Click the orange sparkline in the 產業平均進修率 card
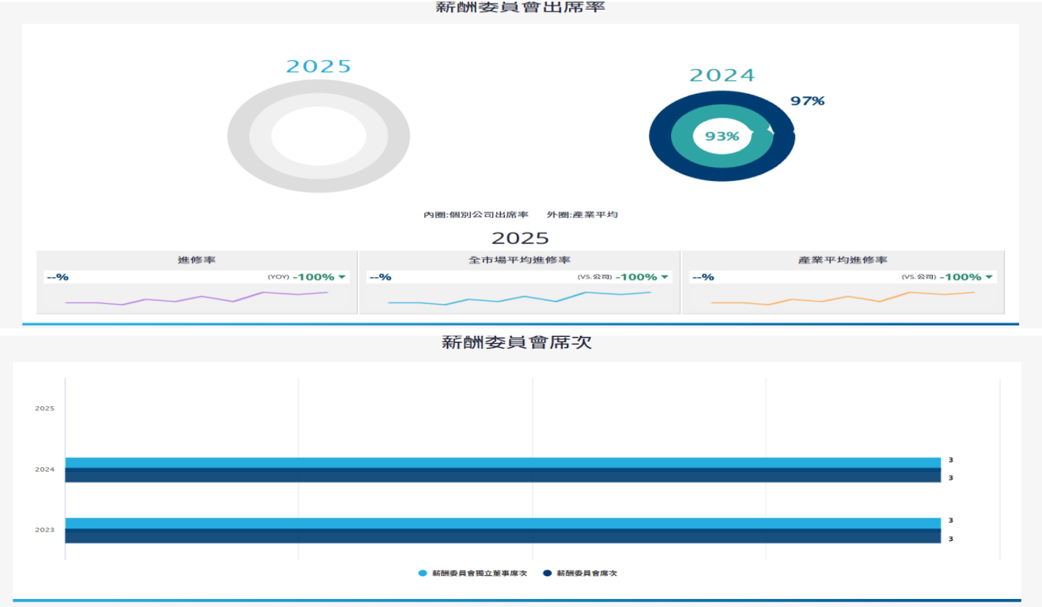This screenshot has width=1042, height=607. click(x=843, y=298)
